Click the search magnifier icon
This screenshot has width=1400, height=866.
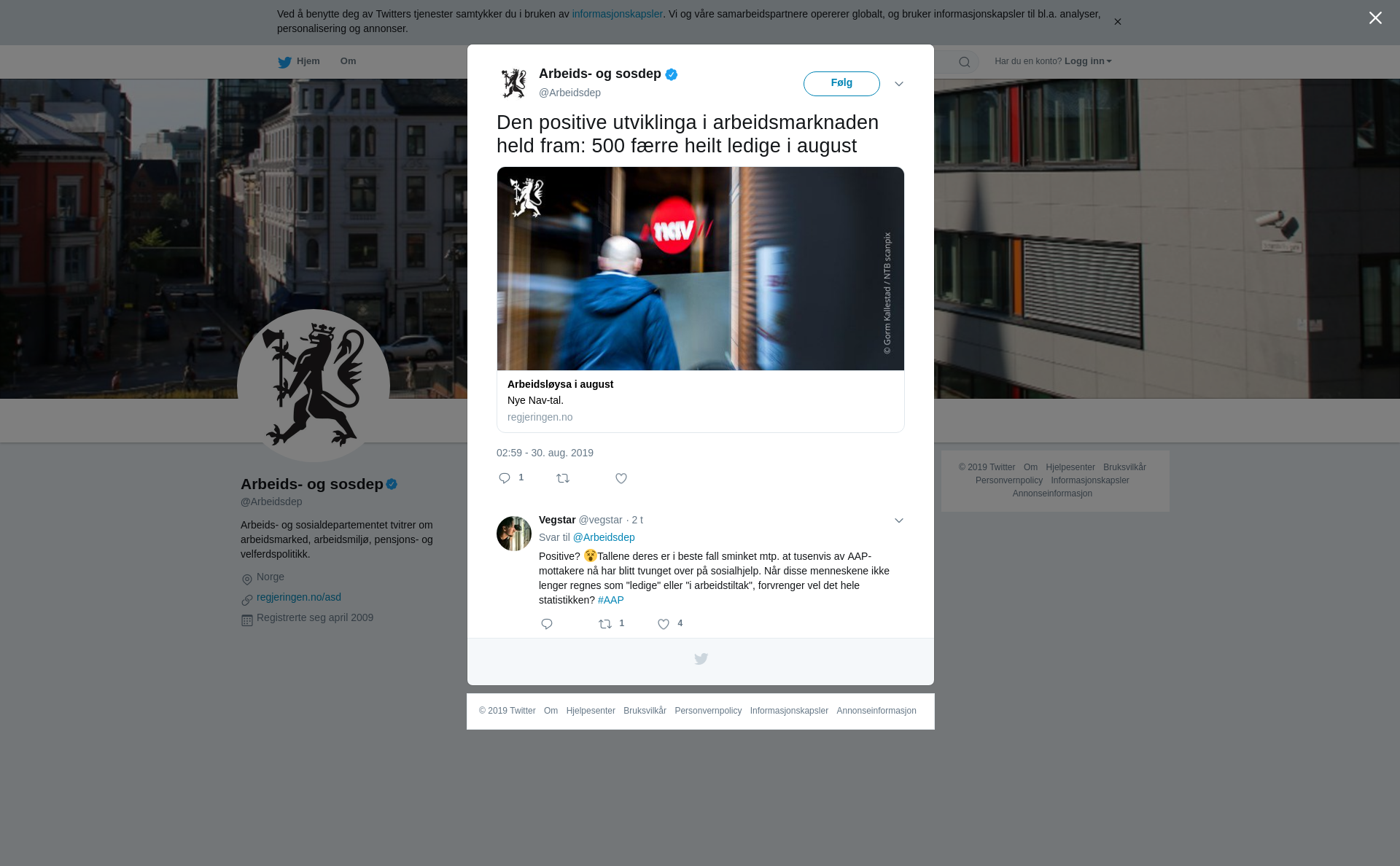click(x=965, y=62)
